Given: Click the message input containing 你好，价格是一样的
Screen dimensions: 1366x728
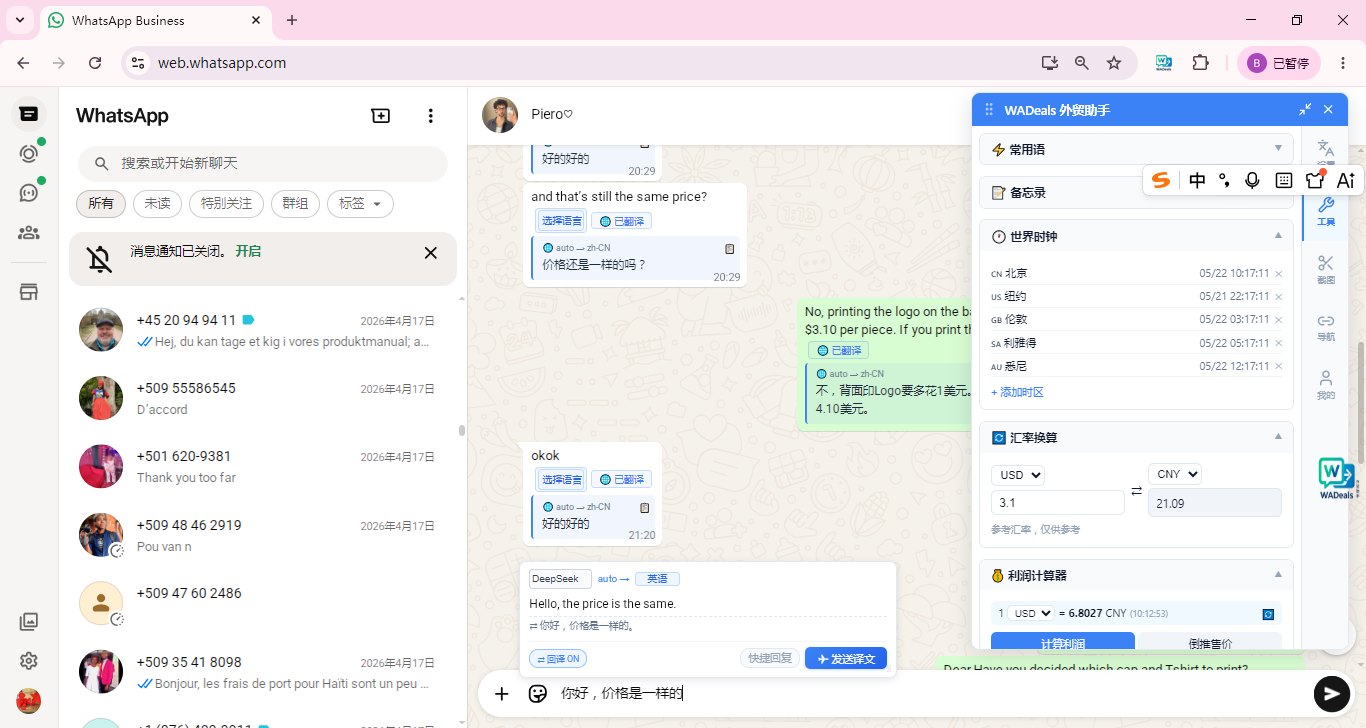Looking at the screenshot, I should 930,693.
